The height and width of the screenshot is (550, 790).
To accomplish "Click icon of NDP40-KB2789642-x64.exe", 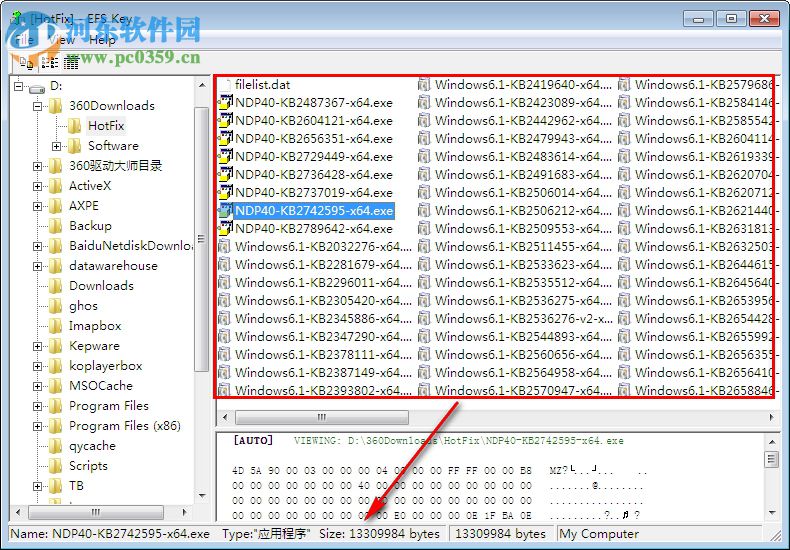I will [x=225, y=229].
